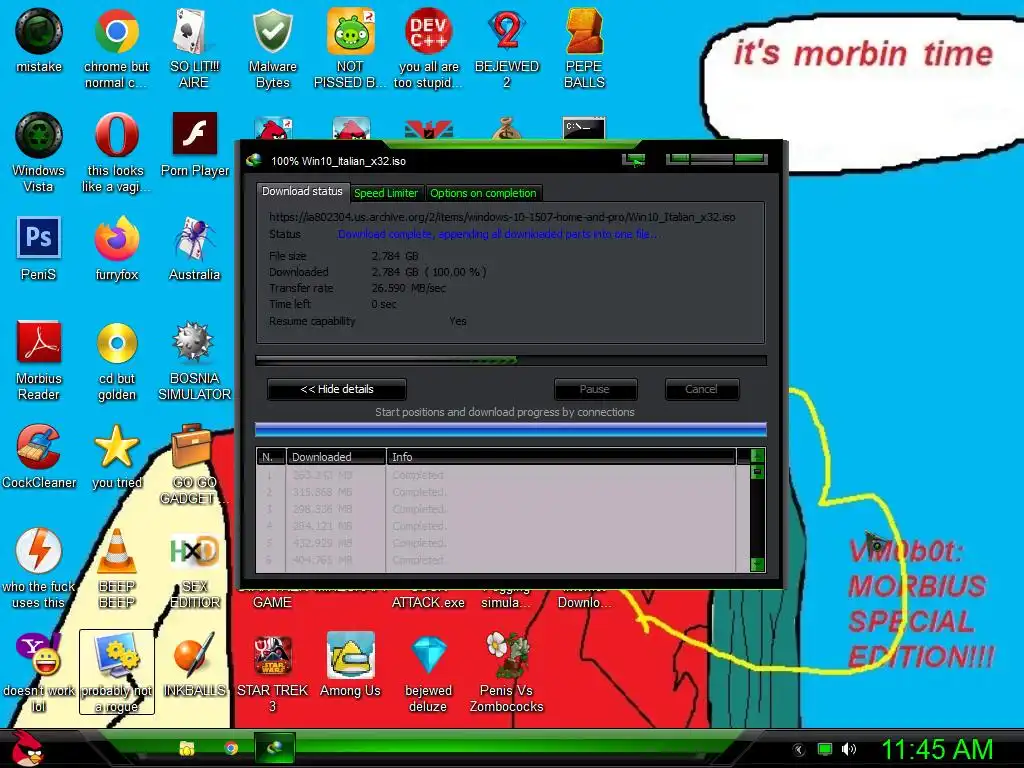Open the PEPE BALLS desktop icon
The height and width of the screenshot is (768, 1024).
point(584,49)
